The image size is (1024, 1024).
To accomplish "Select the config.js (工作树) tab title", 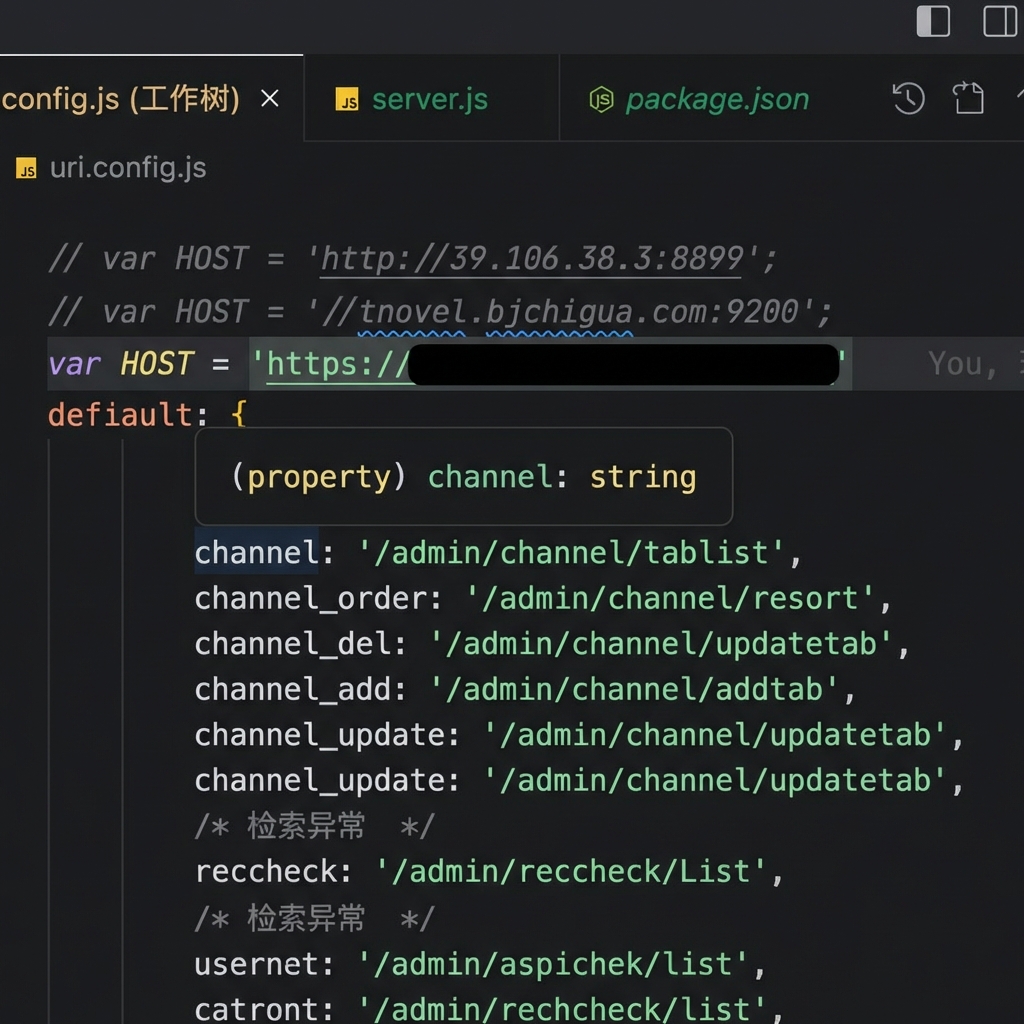I will pos(120,99).
